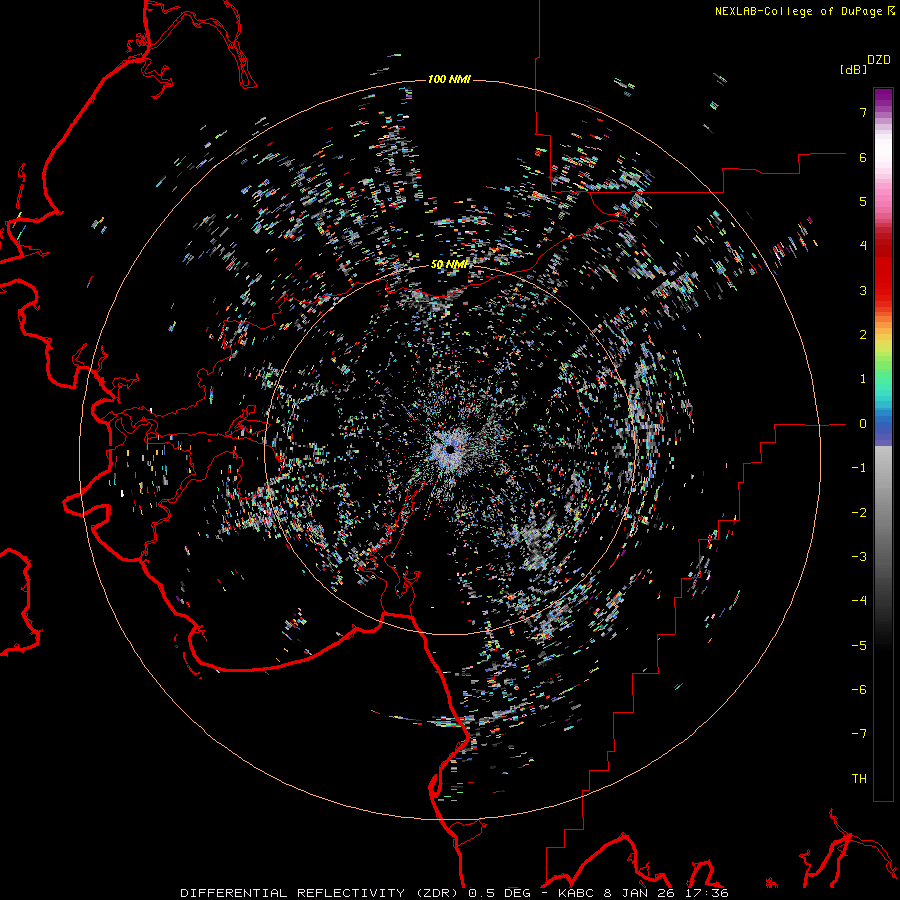Click the DZD legend title
Viewport: 900px width, 900px height.
click(879, 60)
